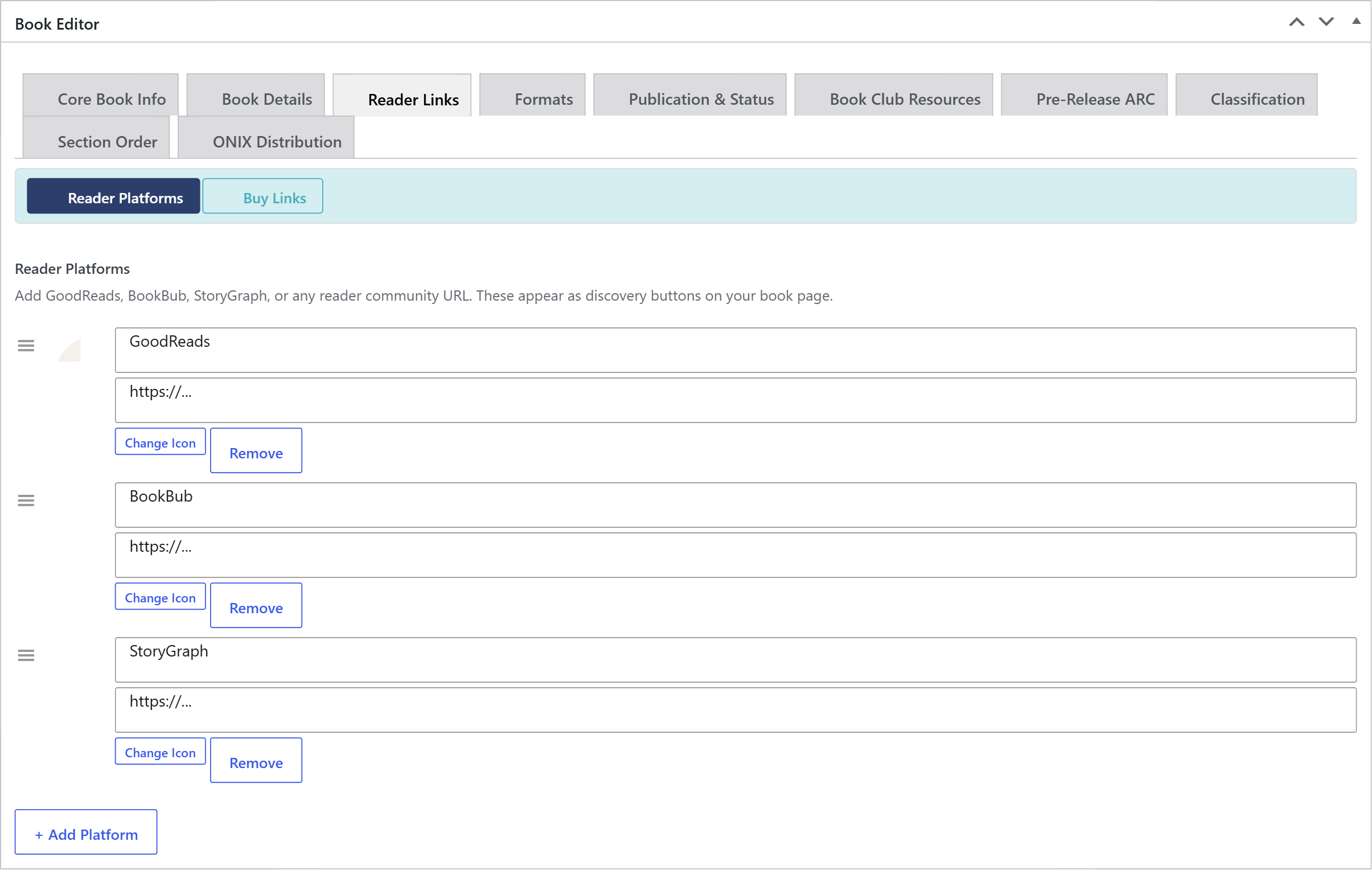Viewport: 1372px width, 870px height.
Task: Focus the BookBub URL field
Action: tap(736, 556)
